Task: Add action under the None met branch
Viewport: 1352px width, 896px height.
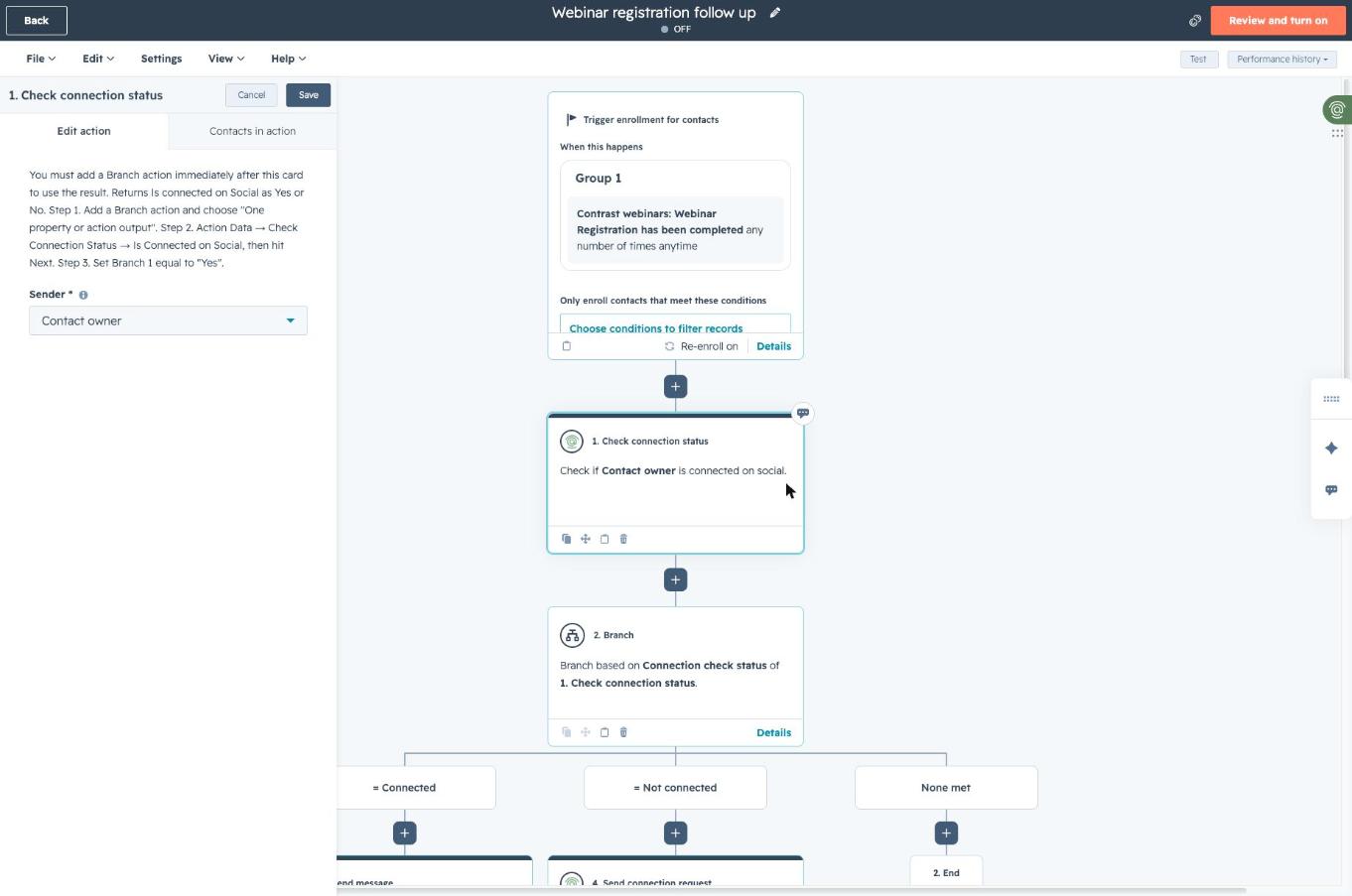Action: click(x=946, y=833)
